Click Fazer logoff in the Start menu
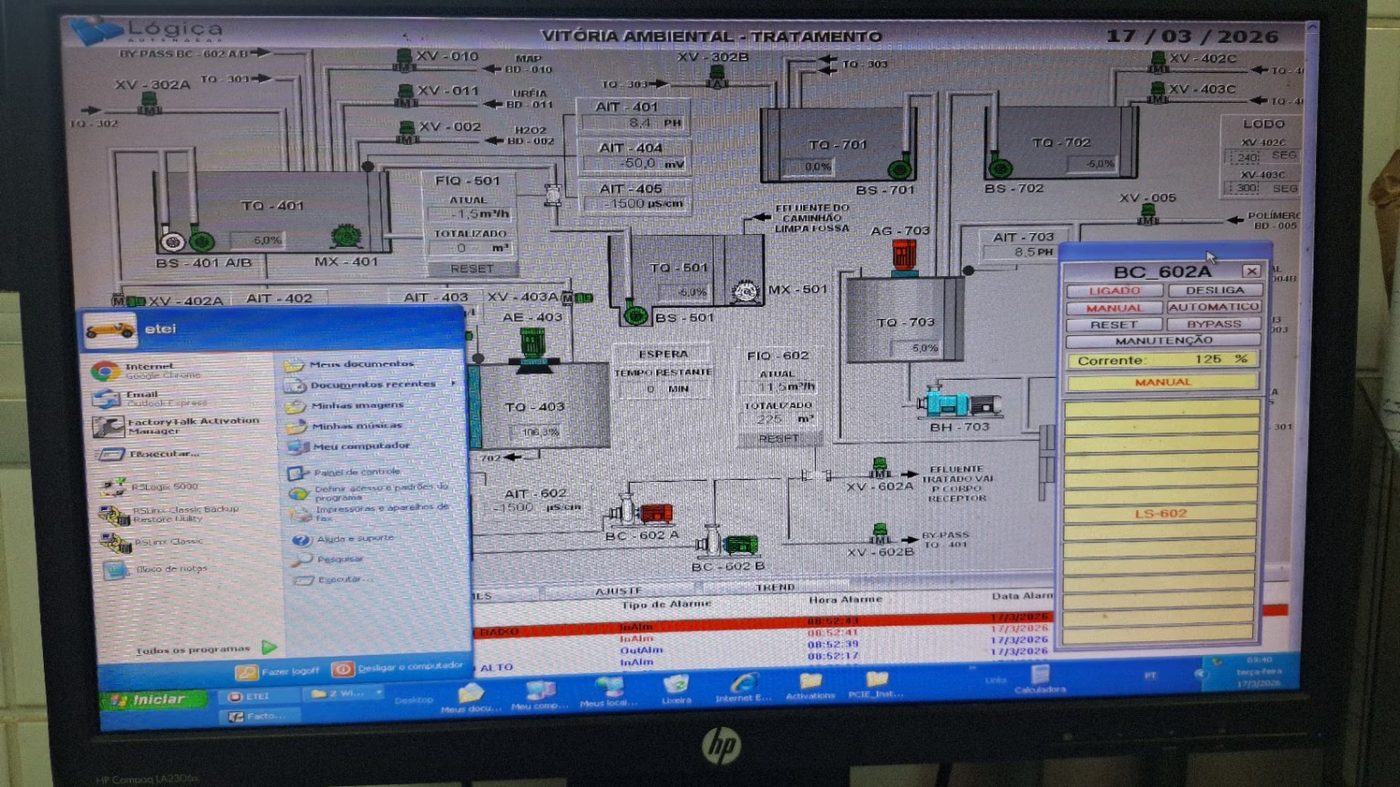 pos(277,672)
